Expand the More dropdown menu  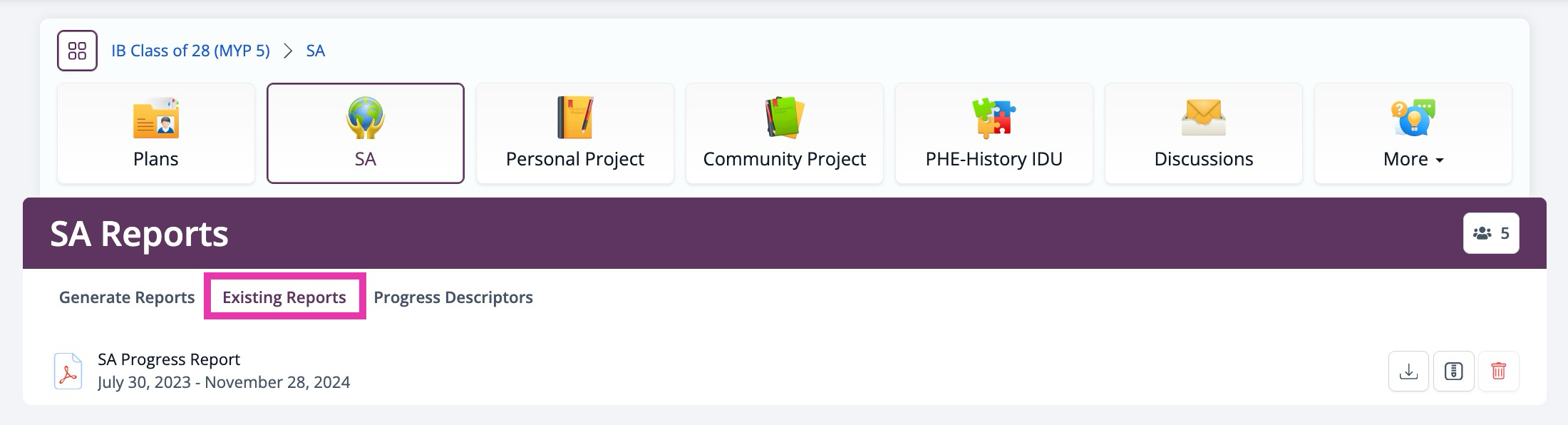pyautogui.click(x=1413, y=133)
